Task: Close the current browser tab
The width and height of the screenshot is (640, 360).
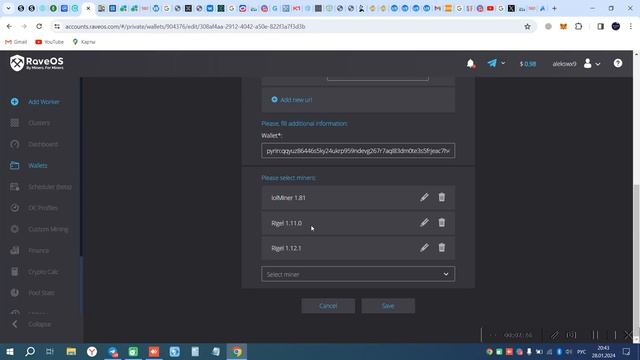Action: pos(88,8)
